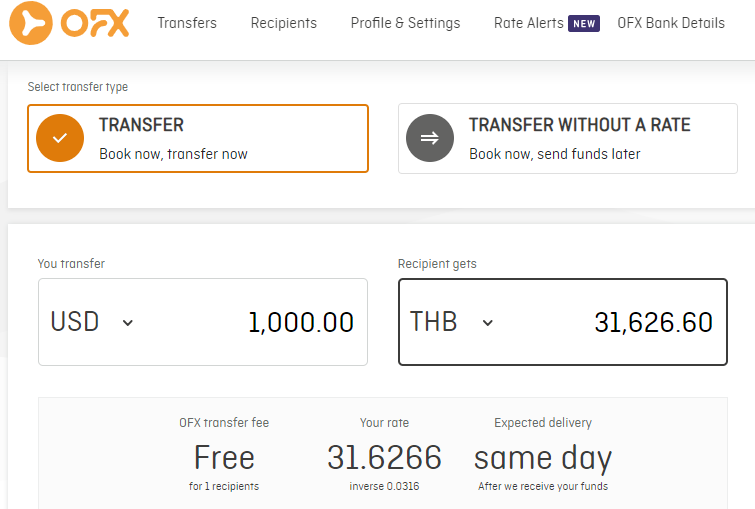Go to Profile & Settings
This screenshot has width=755, height=509.
tap(405, 23)
